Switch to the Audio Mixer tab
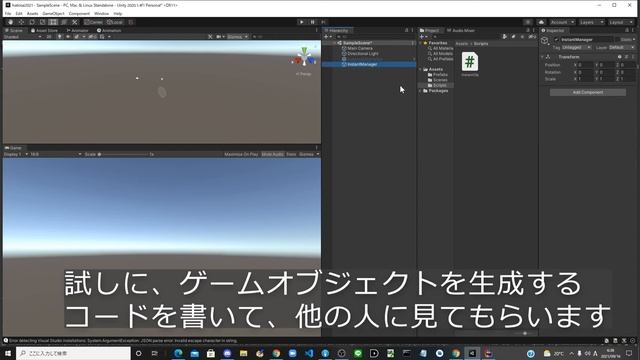This screenshot has height=360, width=640. tap(461, 30)
